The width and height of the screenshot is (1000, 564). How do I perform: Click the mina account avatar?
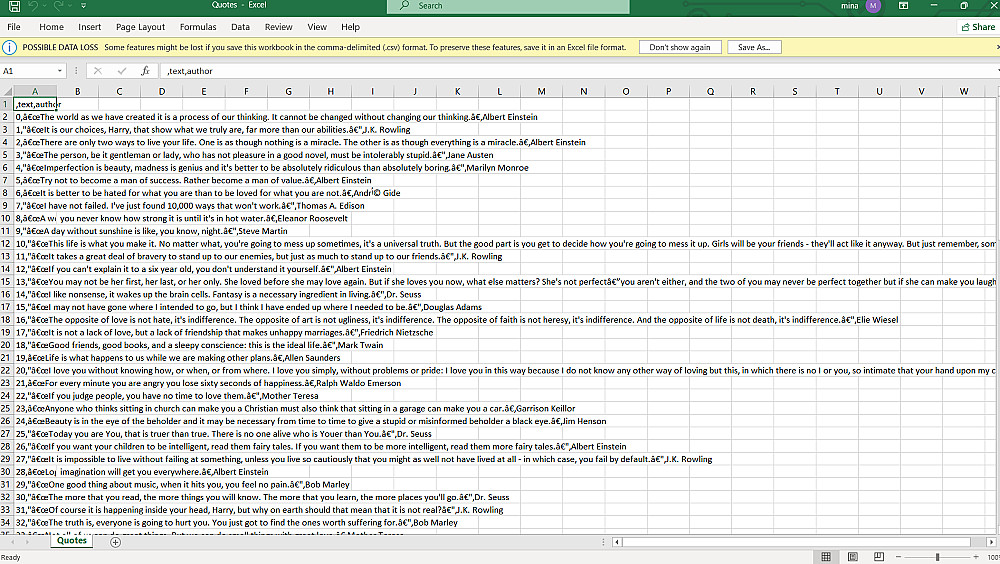point(873,6)
